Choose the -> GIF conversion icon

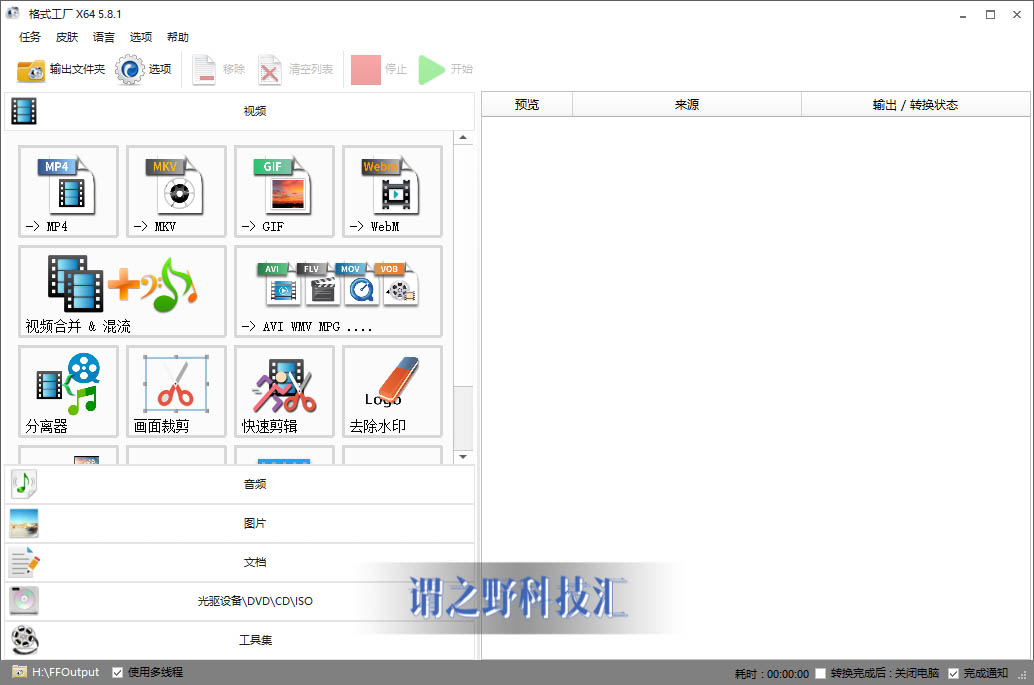click(x=284, y=190)
